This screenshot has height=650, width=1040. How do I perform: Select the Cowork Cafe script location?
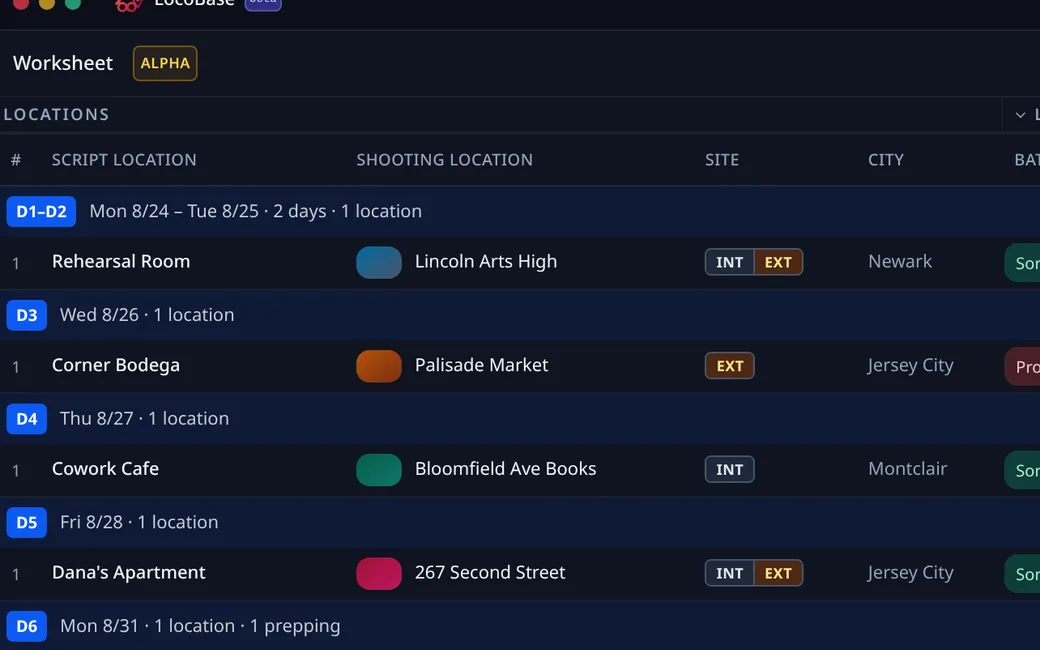click(x=105, y=469)
